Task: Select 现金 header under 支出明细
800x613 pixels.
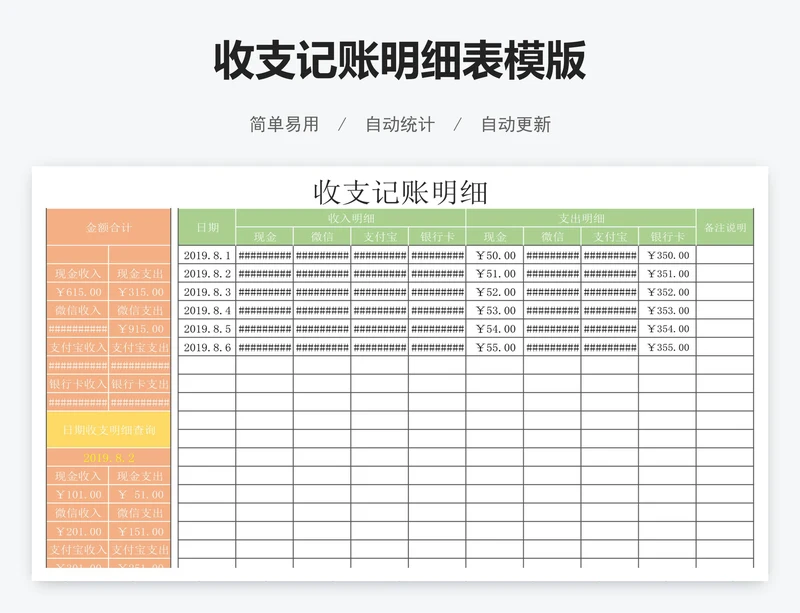Action: pos(495,236)
